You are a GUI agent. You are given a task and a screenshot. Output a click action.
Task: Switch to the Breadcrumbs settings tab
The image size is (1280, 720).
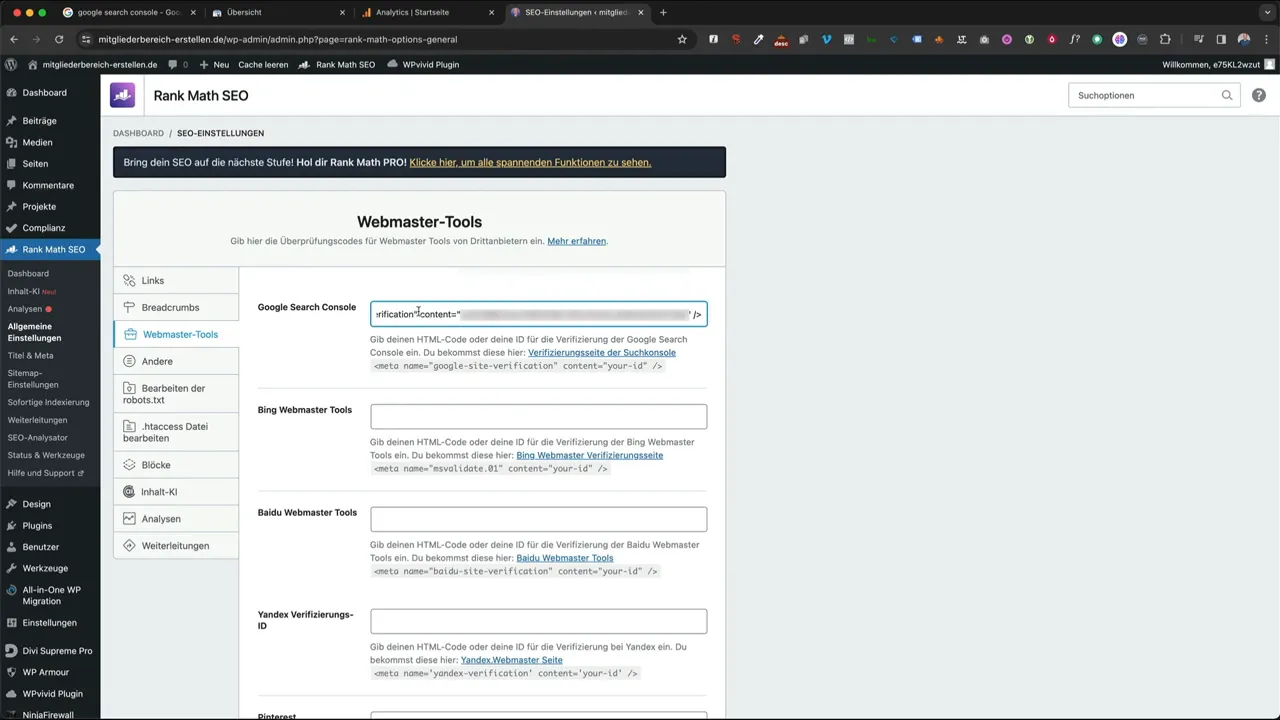click(x=170, y=308)
